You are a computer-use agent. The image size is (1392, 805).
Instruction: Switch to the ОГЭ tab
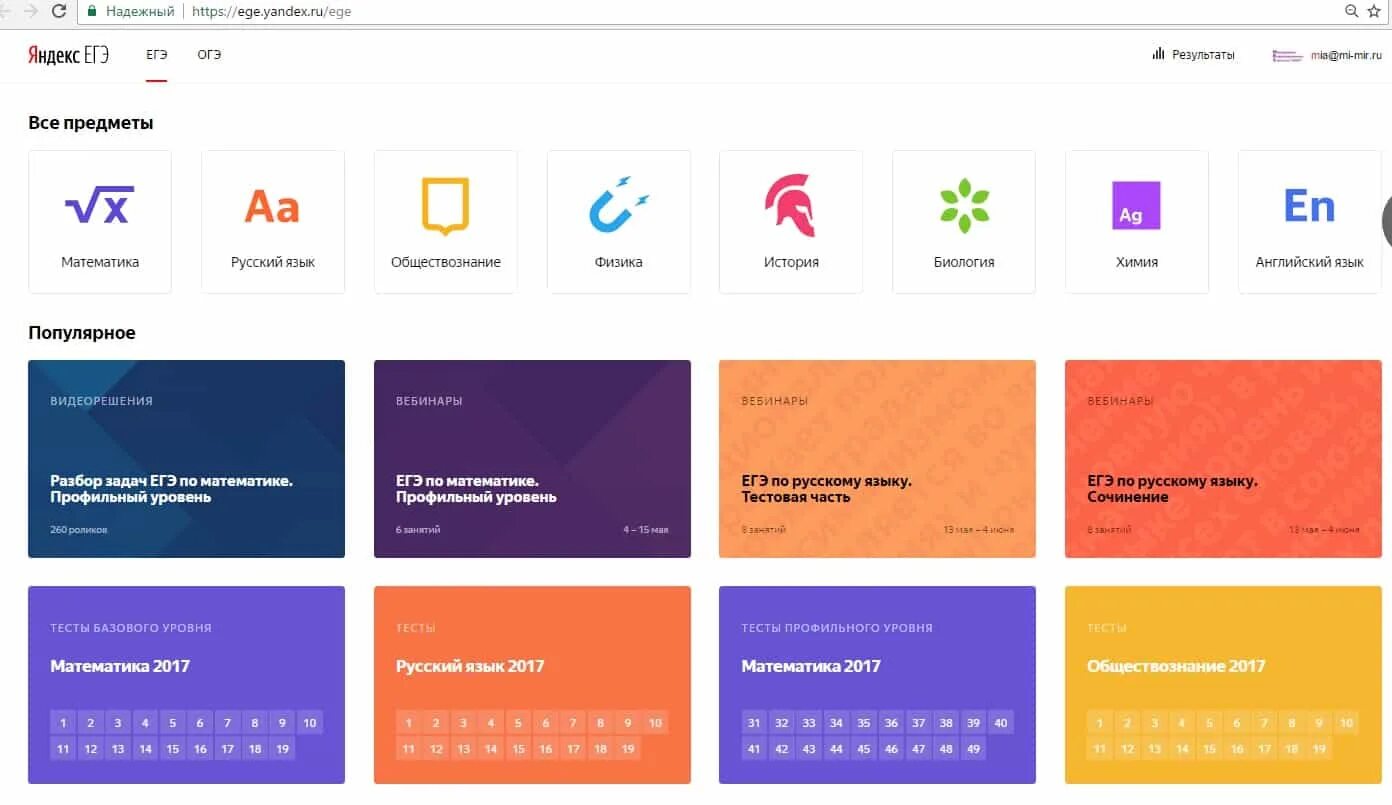point(209,55)
